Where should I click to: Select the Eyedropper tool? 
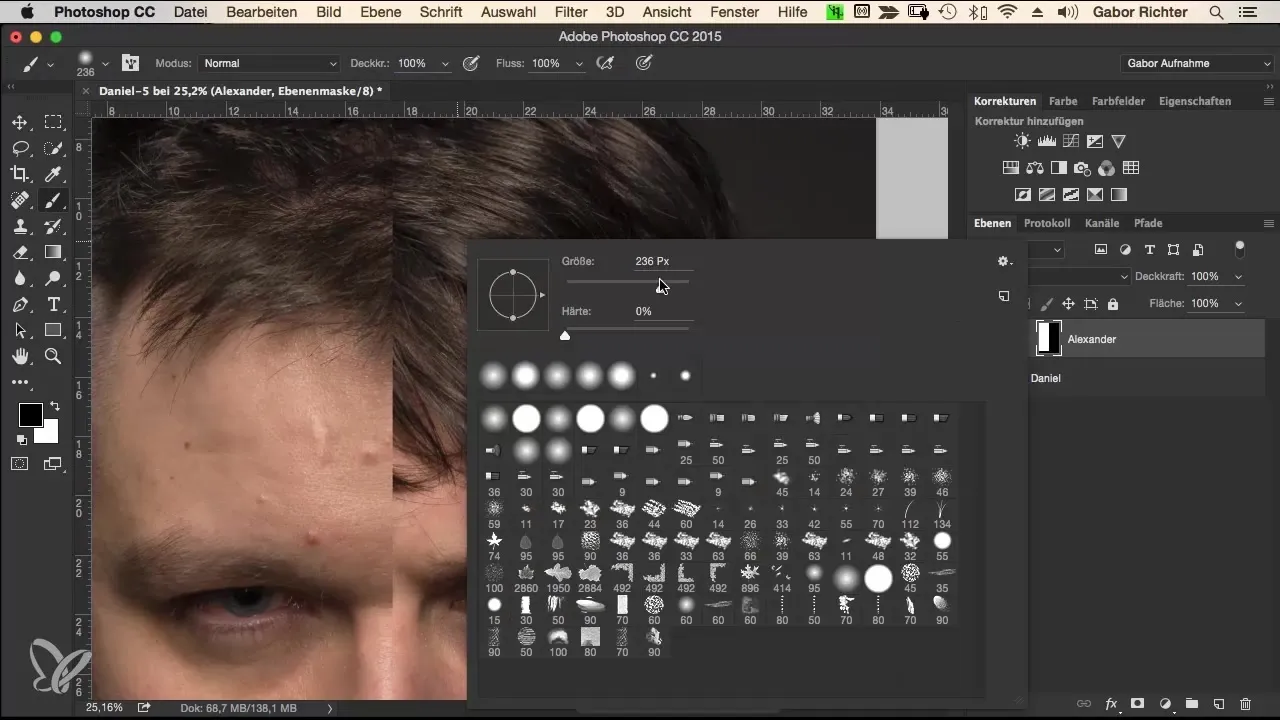[x=53, y=174]
